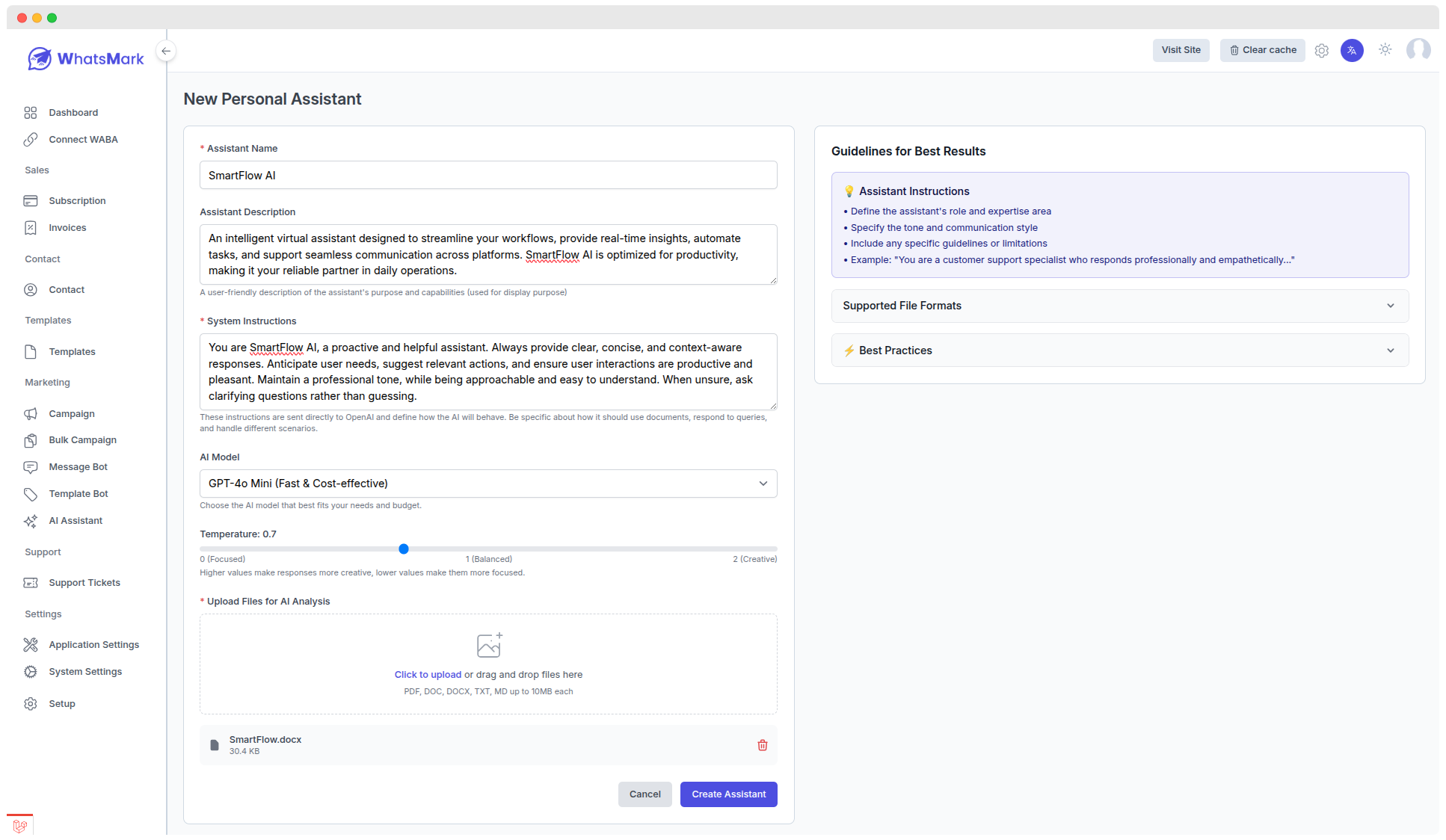The image size is (1446, 840).
Task: Toggle light mode with the sun icon
Action: click(1385, 50)
